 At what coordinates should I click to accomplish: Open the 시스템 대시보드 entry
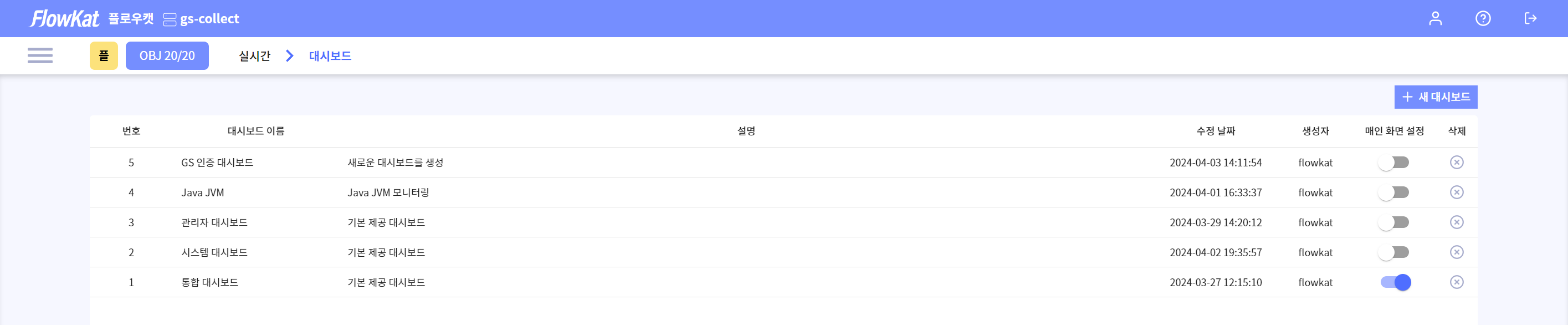[x=214, y=252]
